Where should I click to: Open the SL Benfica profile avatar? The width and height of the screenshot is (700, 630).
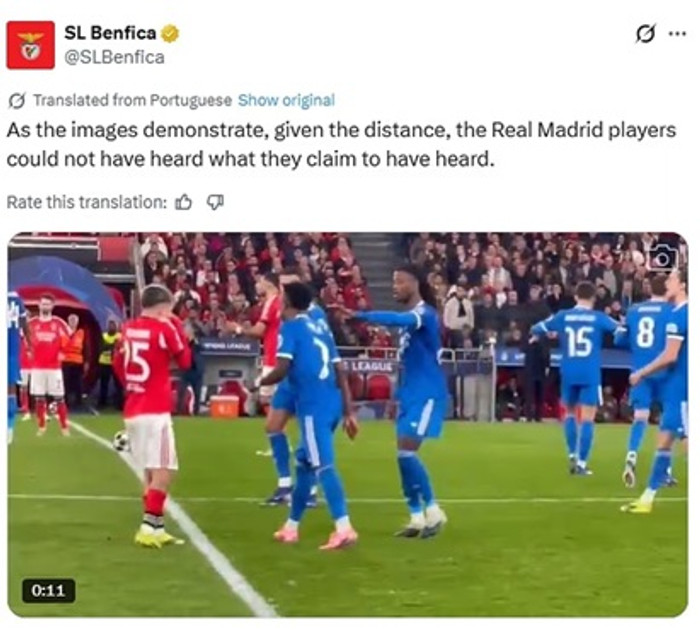(30, 45)
